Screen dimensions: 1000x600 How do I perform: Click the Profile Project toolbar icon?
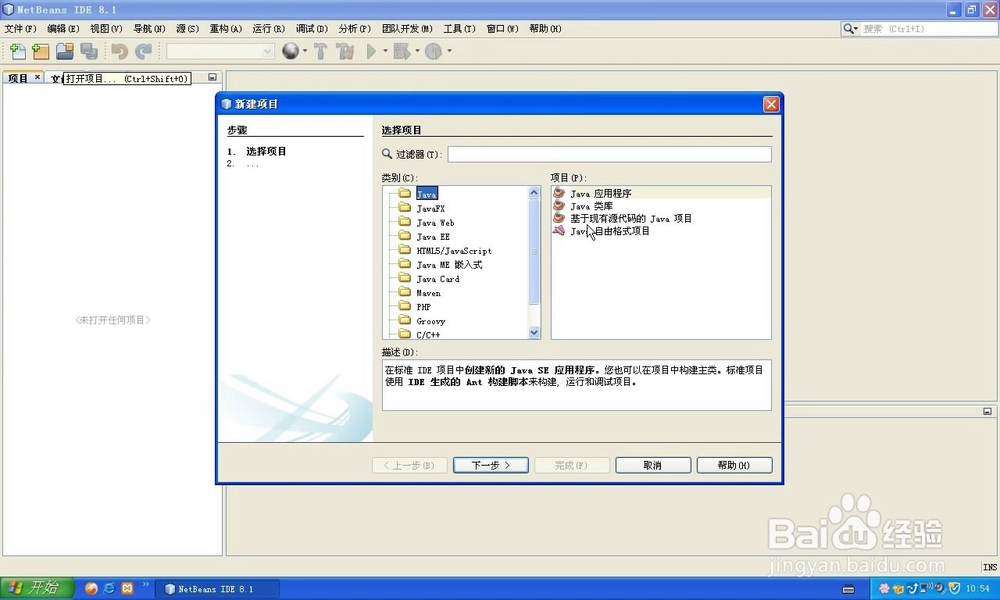[434, 51]
